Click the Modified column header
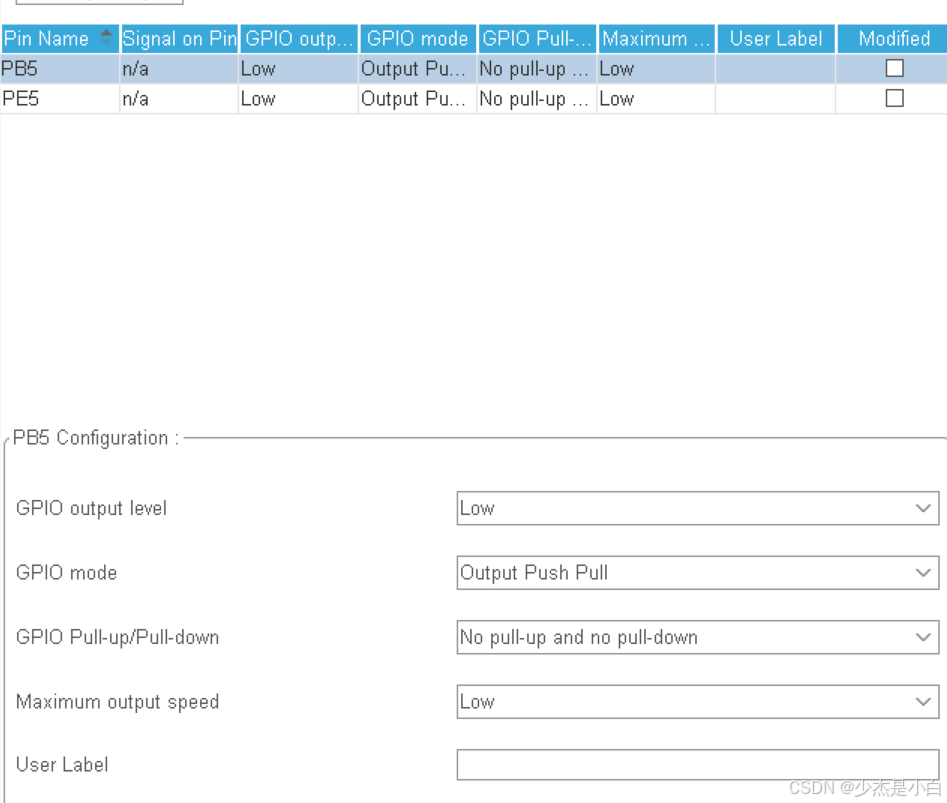The width and height of the screenshot is (947, 803). pyautogui.click(x=893, y=39)
